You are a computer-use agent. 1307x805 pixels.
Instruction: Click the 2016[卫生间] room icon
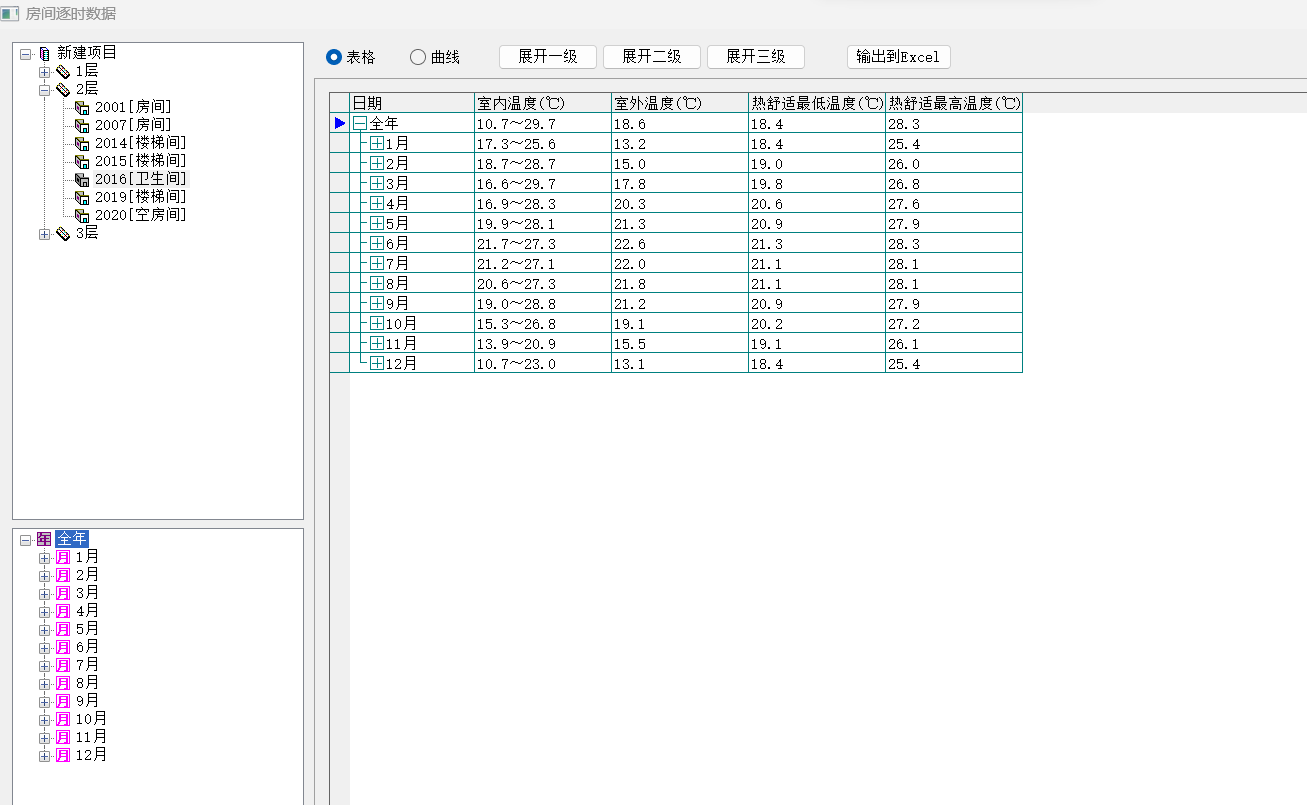pos(82,179)
